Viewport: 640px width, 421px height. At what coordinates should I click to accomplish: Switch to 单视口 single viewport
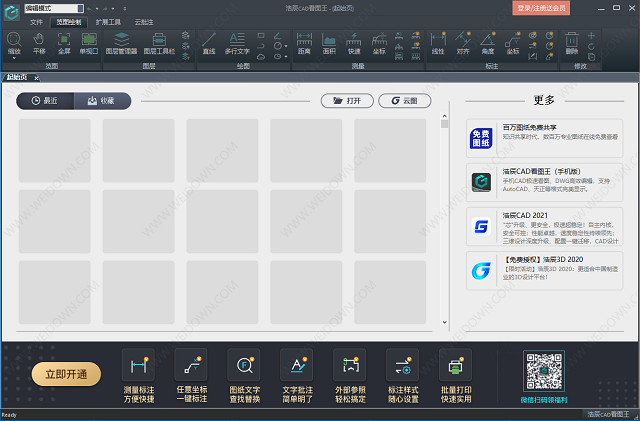click(89, 43)
